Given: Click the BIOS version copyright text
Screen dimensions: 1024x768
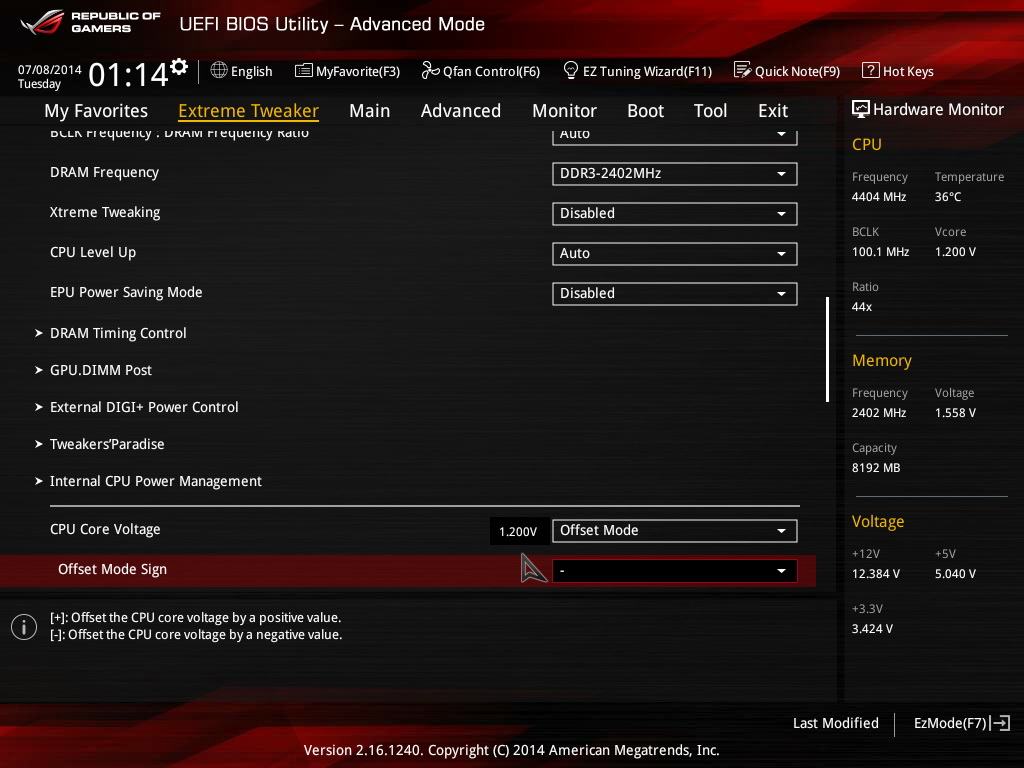Looking at the screenshot, I should coord(511,750).
